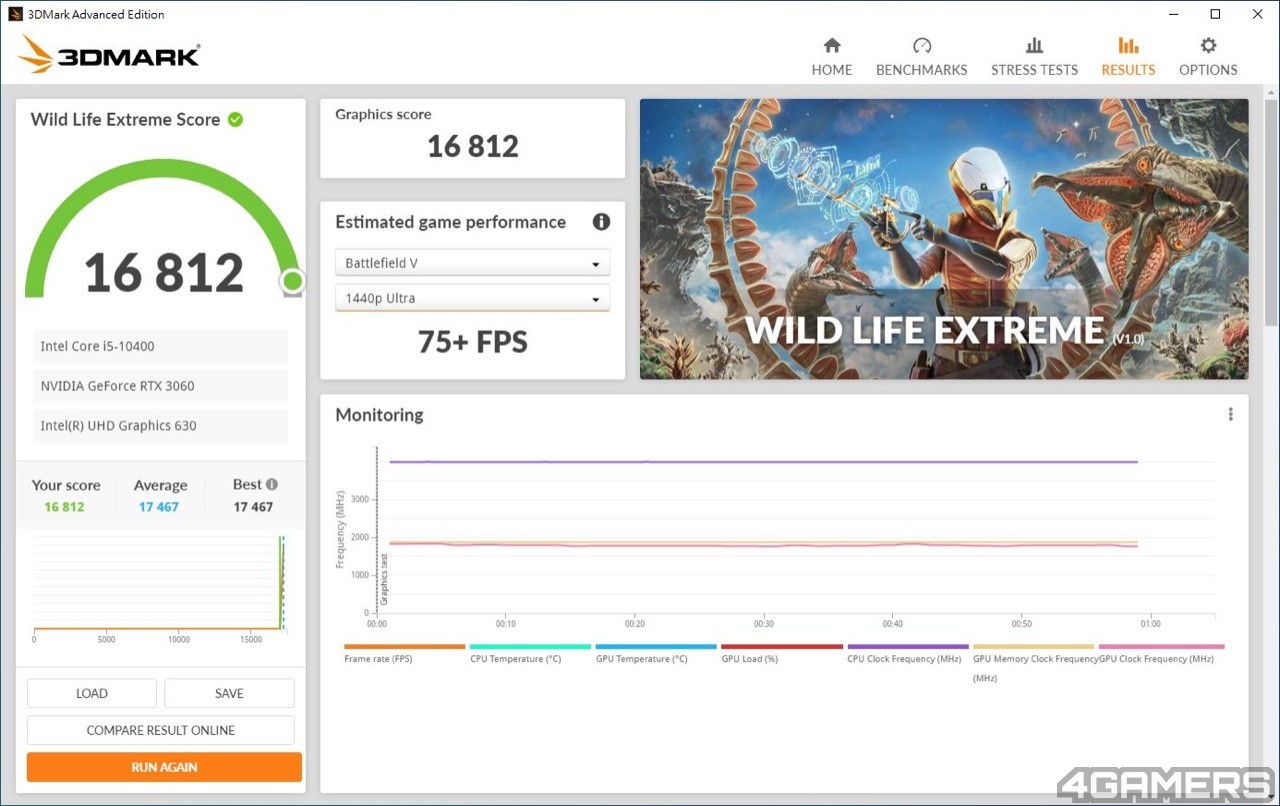The height and width of the screenshot is (806, 1280).
Task: Toggle GPU Temperature legend swatch
Action: (x=656, y=647)
